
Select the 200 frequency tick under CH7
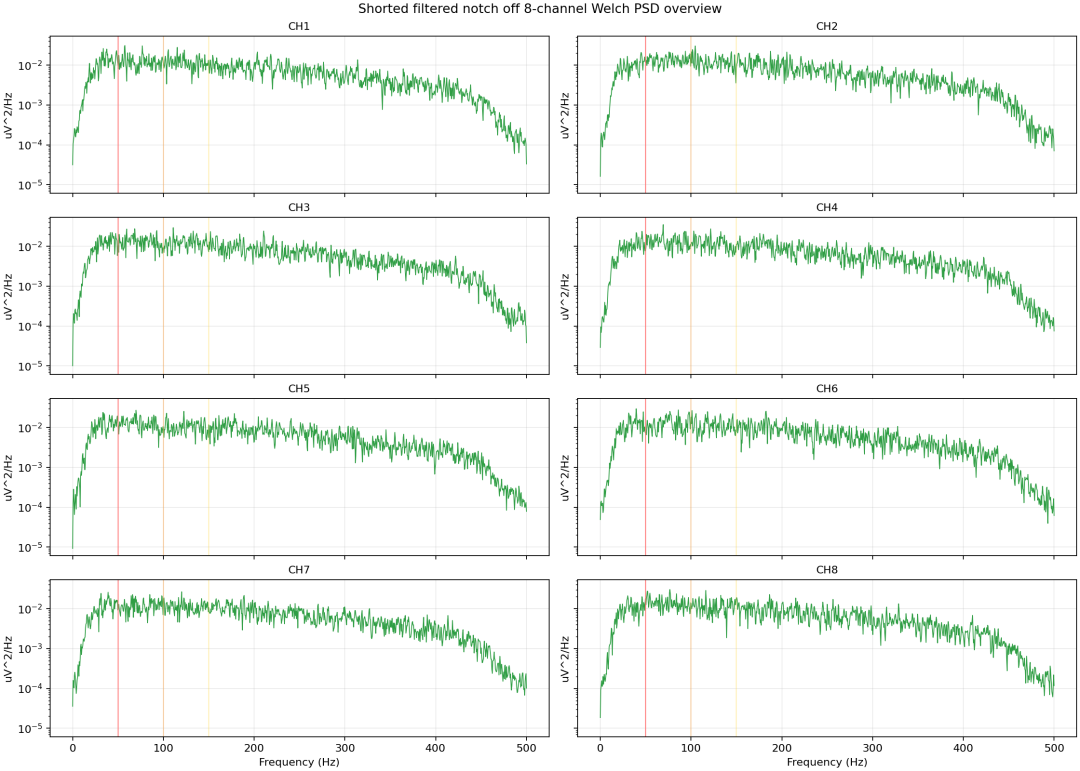click(254, 748)
